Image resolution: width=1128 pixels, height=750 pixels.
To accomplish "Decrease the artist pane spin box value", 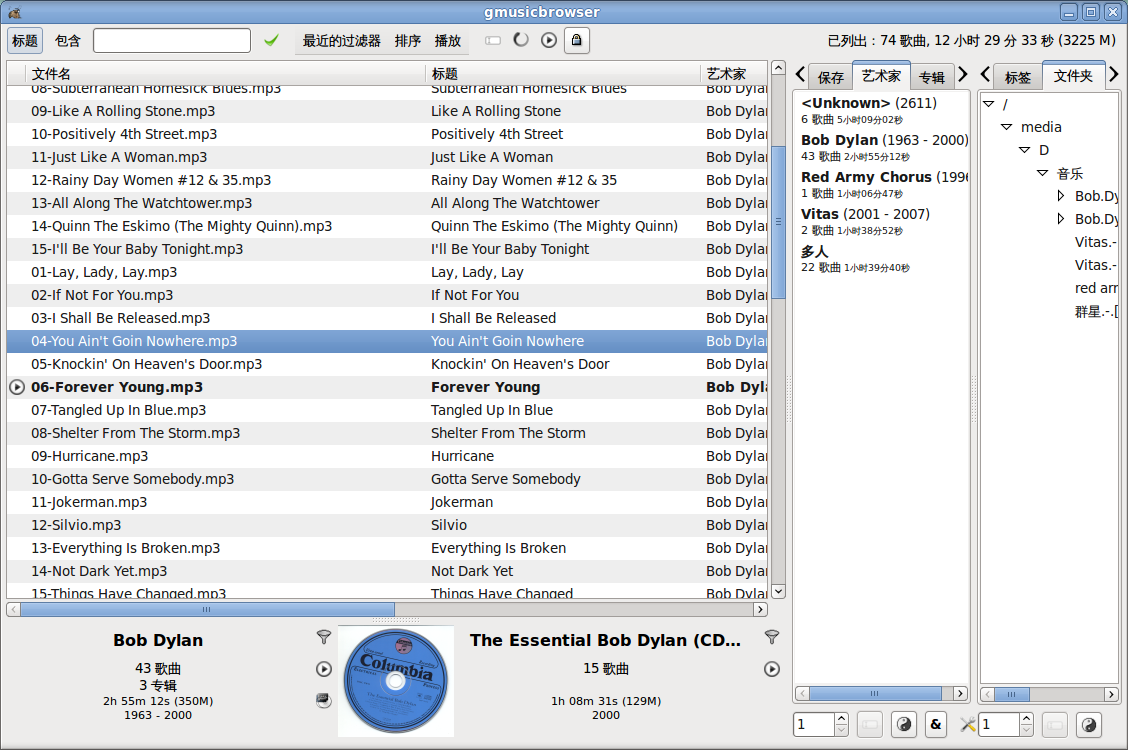I will [x=842, y=730].
